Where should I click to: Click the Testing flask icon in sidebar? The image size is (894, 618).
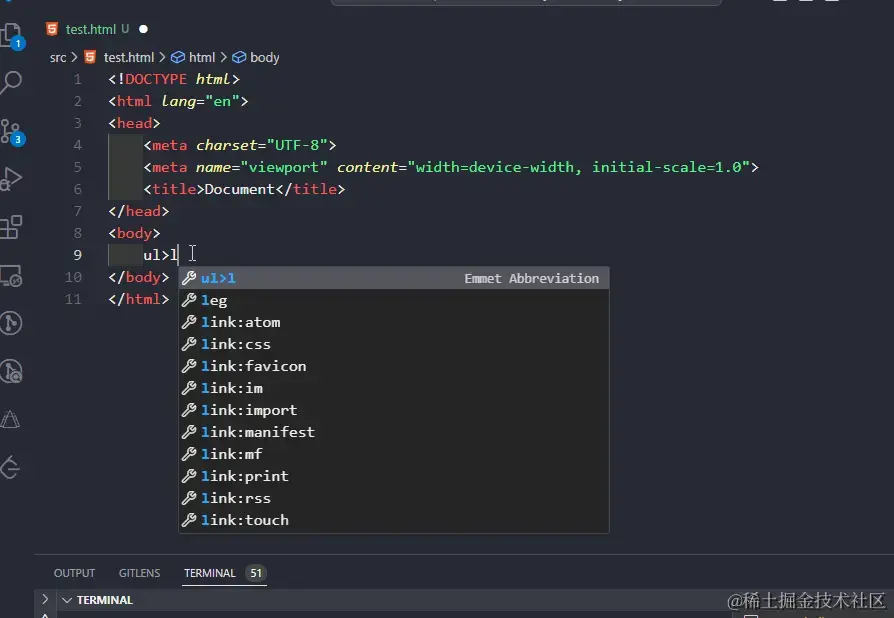click(12, 419)
